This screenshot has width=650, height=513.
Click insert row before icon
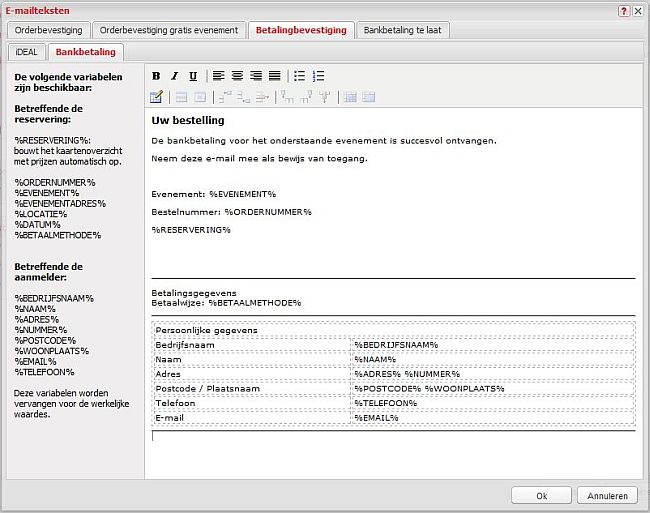click(225, 97)
